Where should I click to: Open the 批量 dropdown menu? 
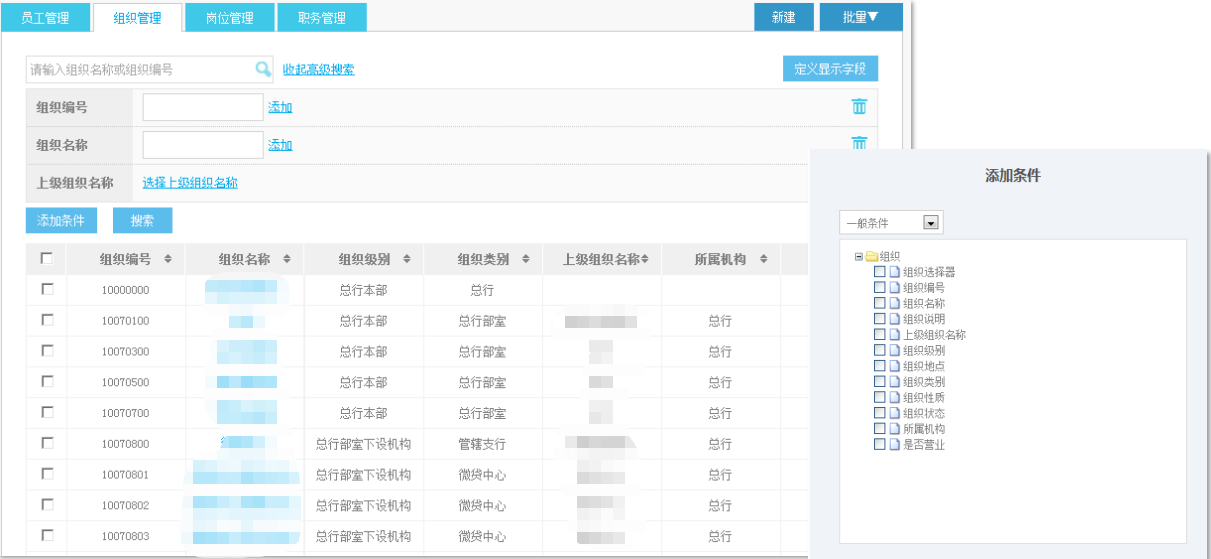point(860,17)
